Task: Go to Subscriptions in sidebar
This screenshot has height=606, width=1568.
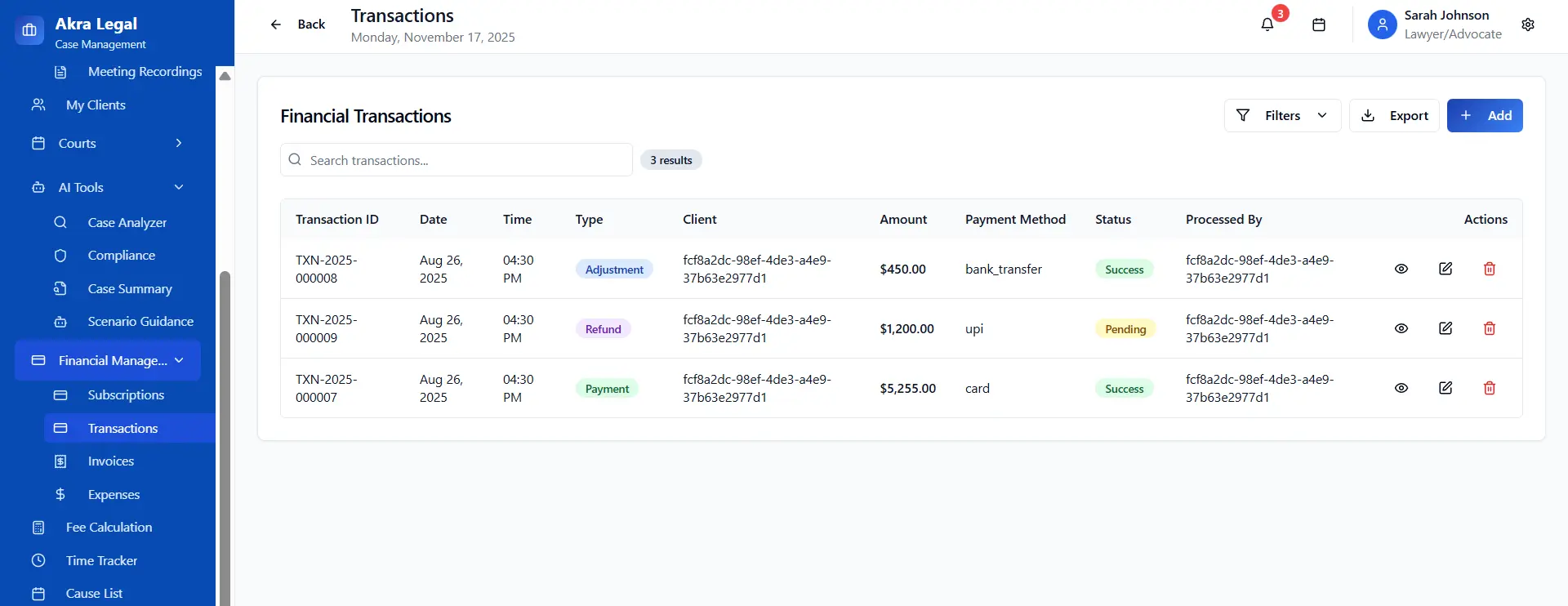Action: pyautogui.click(x=126, y=395)
